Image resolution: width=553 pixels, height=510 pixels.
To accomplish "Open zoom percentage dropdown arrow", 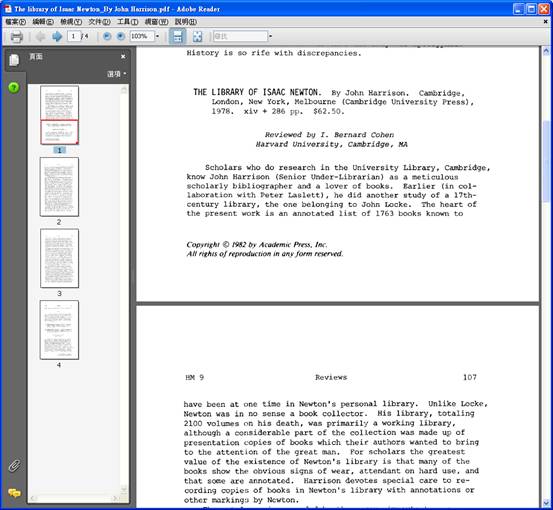I will tap(157, 36).
